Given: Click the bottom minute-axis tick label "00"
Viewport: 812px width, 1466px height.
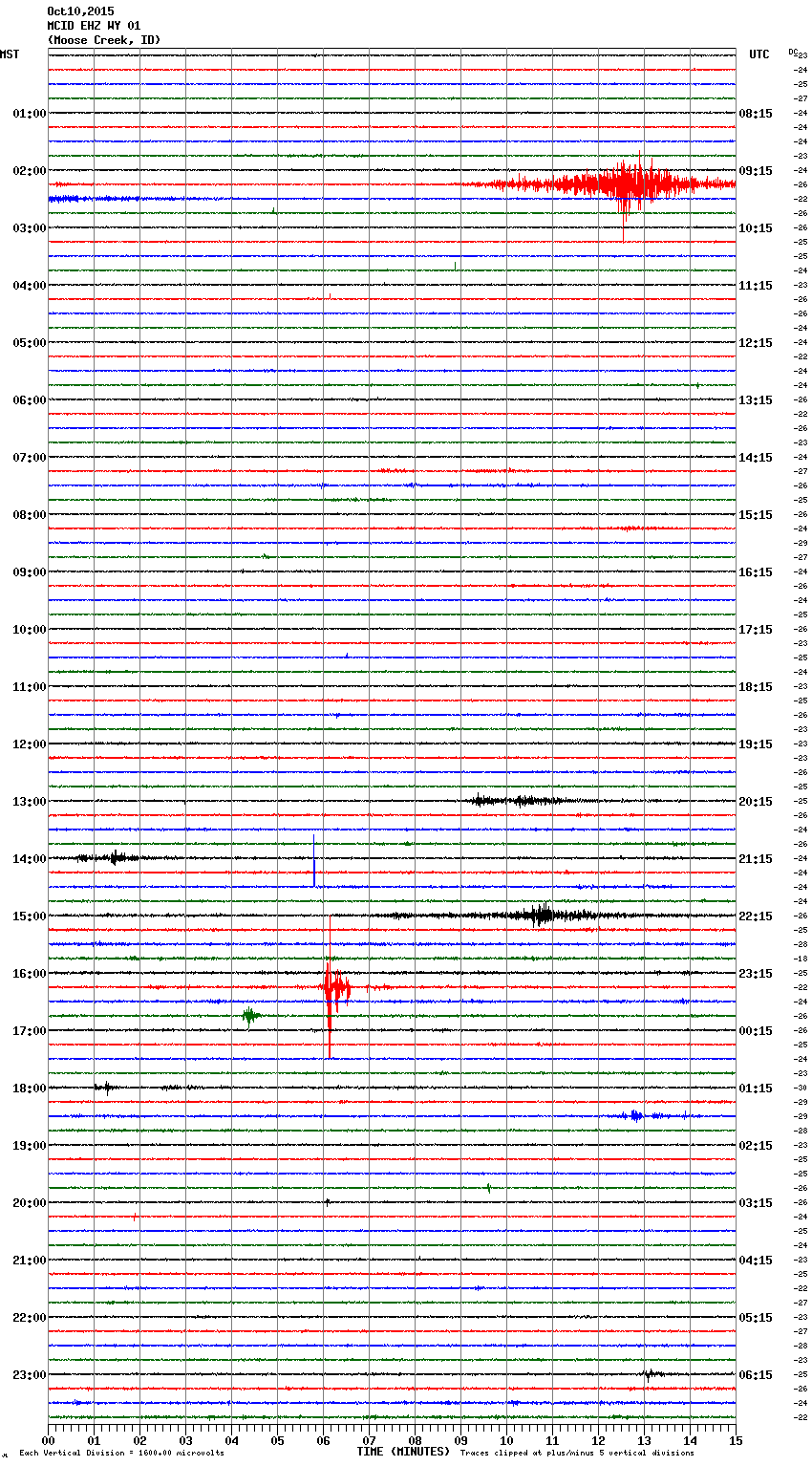Looking at the screenshot, I should (48, 1440).
